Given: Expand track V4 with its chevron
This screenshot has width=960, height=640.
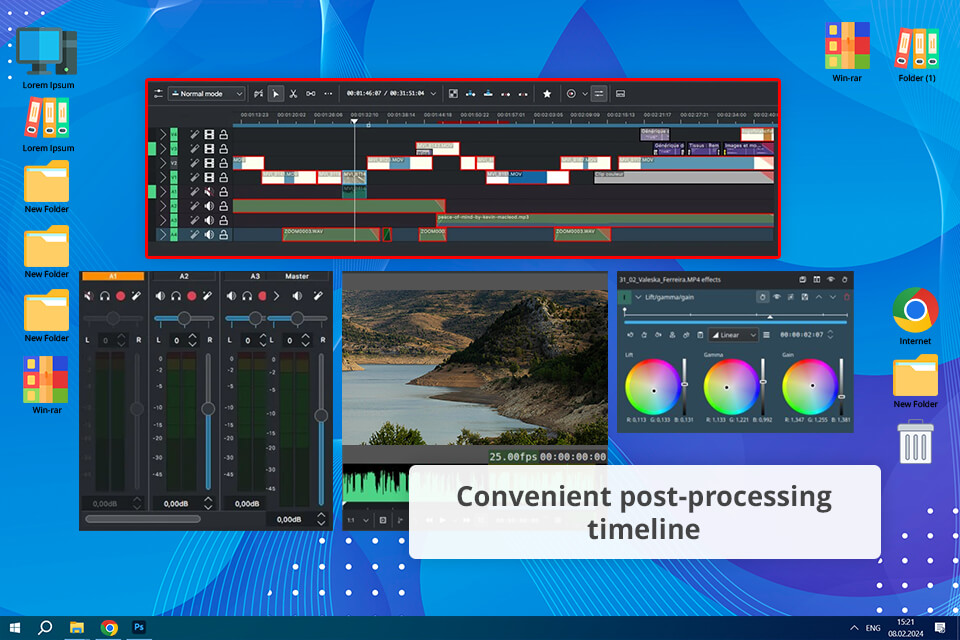Looking at the screenshot, I should coord(163,134).
